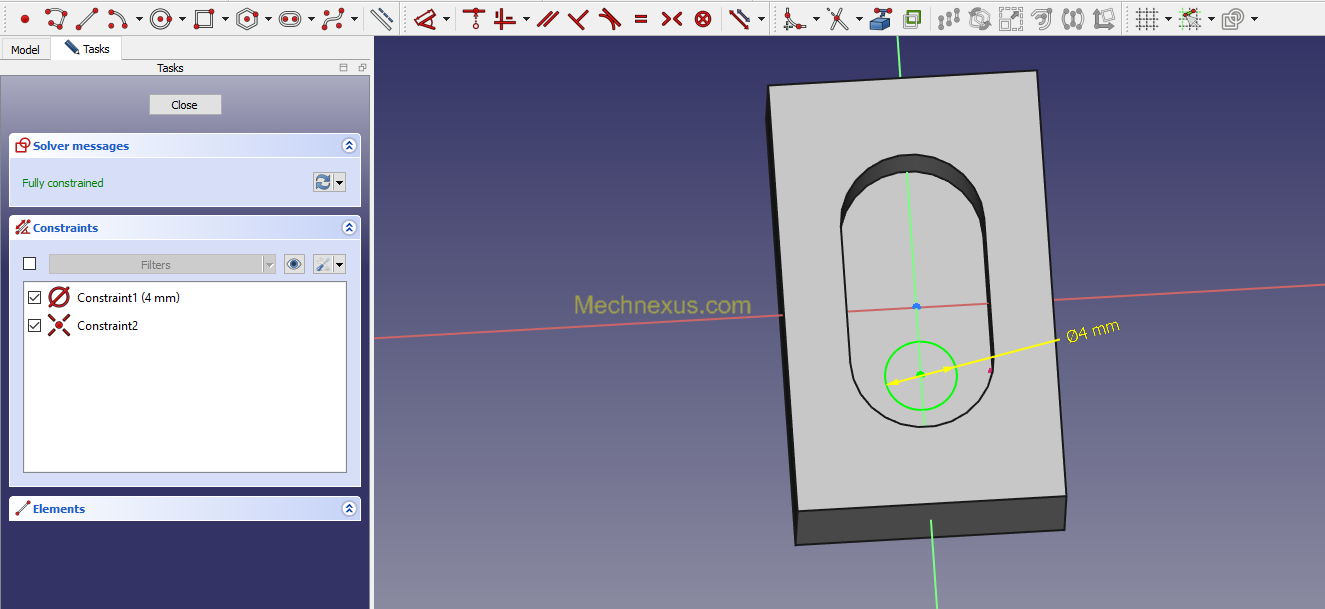Apply the Perpendicular constraint
Viewport: 1325px width, 609px height.
[578, 18]
